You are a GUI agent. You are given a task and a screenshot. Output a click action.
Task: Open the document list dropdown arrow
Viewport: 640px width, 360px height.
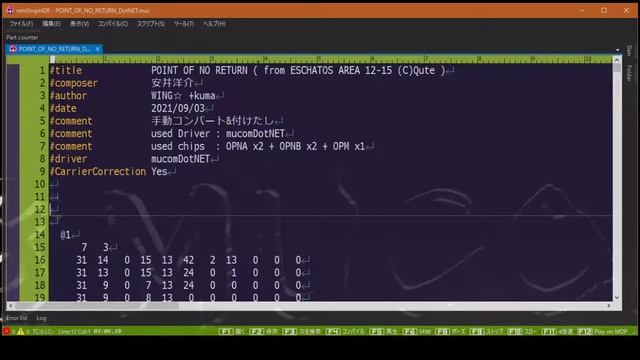click(618, 50)
